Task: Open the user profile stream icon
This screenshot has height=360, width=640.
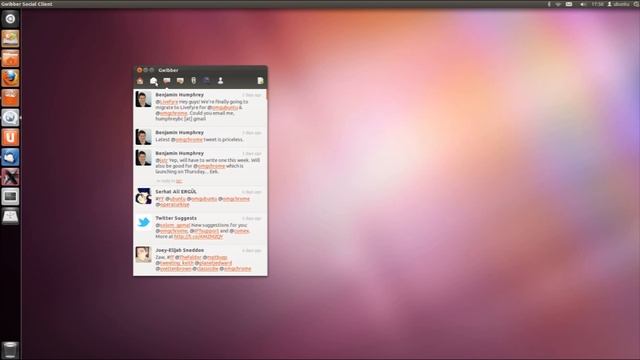Action: click(220, 81)
